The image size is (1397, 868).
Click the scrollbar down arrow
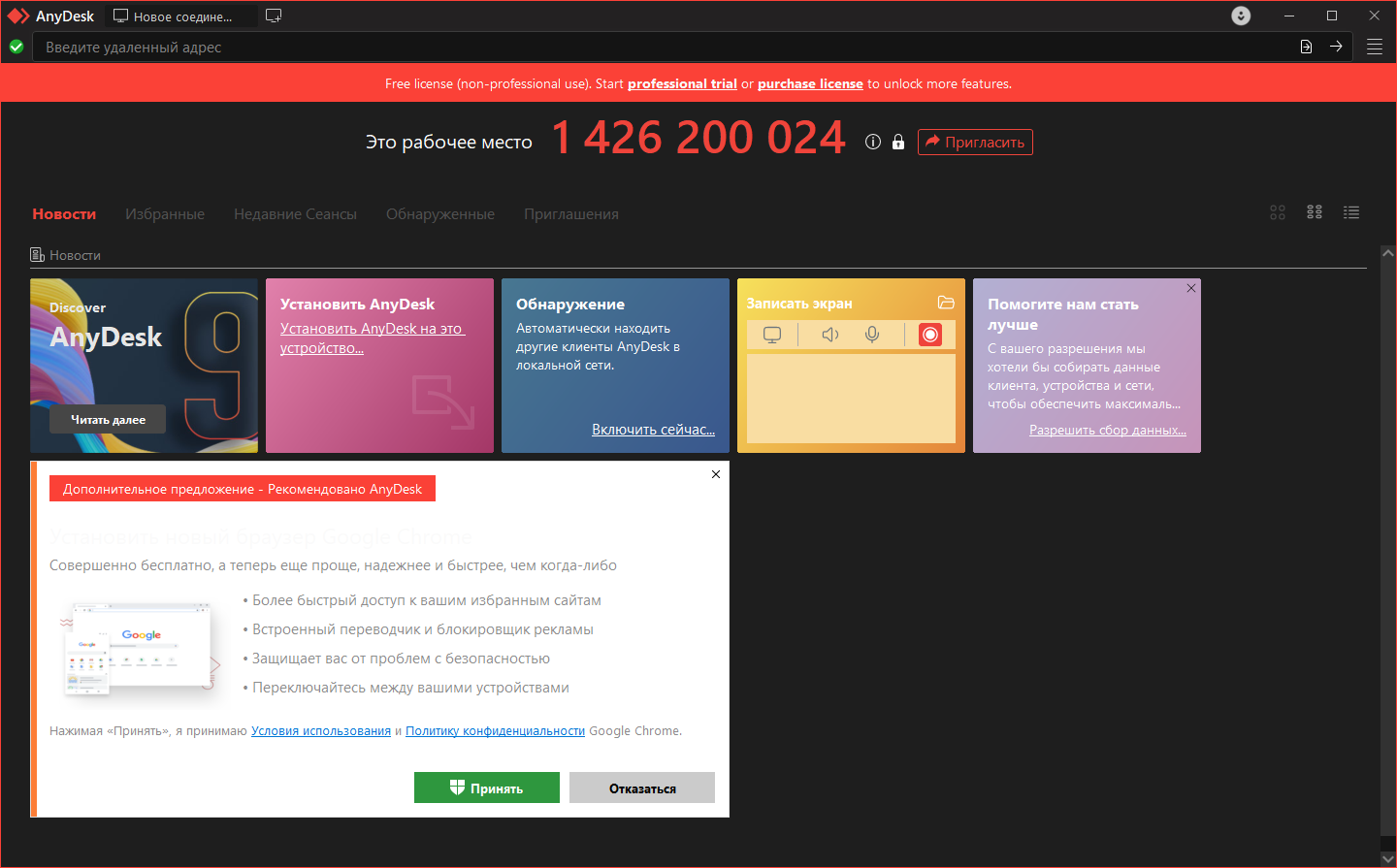point(1388,859)
